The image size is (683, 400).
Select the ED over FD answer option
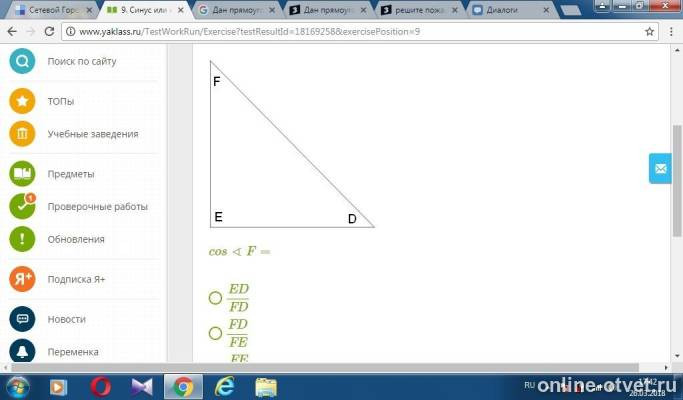215,298
